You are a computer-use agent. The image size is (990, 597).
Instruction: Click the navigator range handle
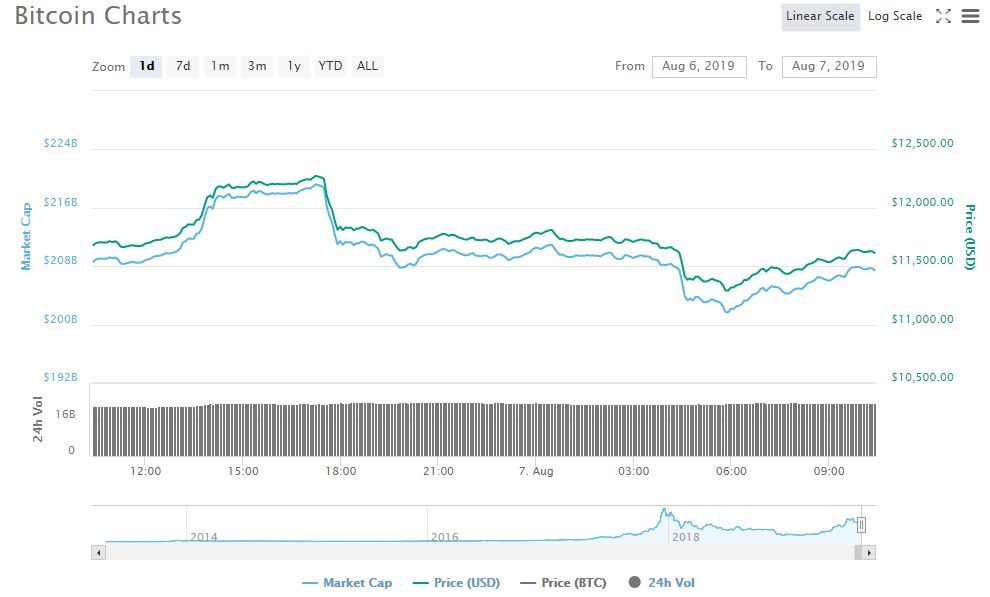pyautogui.click(x=861, y=524)
